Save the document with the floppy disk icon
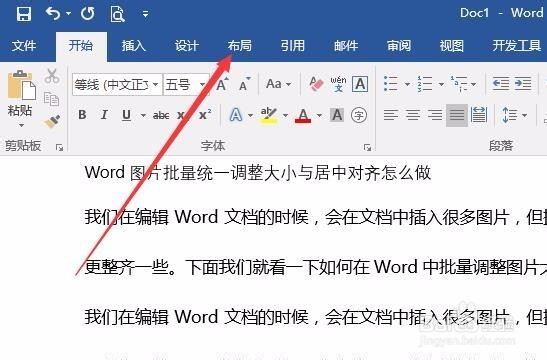 [x=24, y=14]
